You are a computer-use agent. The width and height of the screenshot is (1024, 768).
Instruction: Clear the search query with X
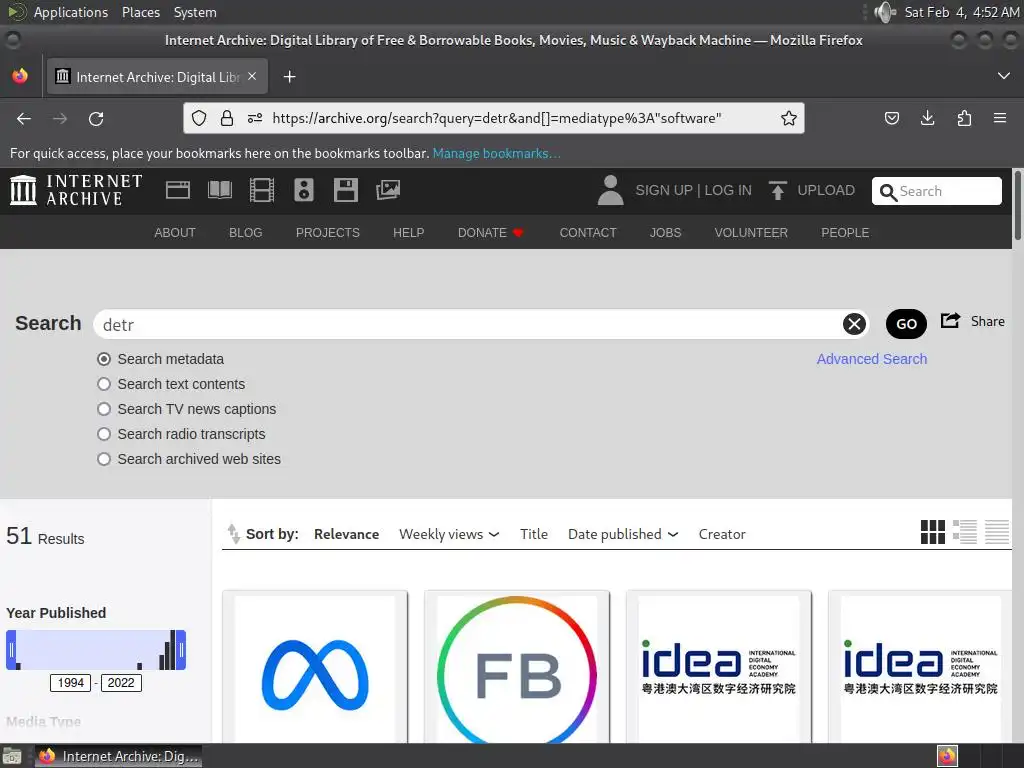click(854, 324)
